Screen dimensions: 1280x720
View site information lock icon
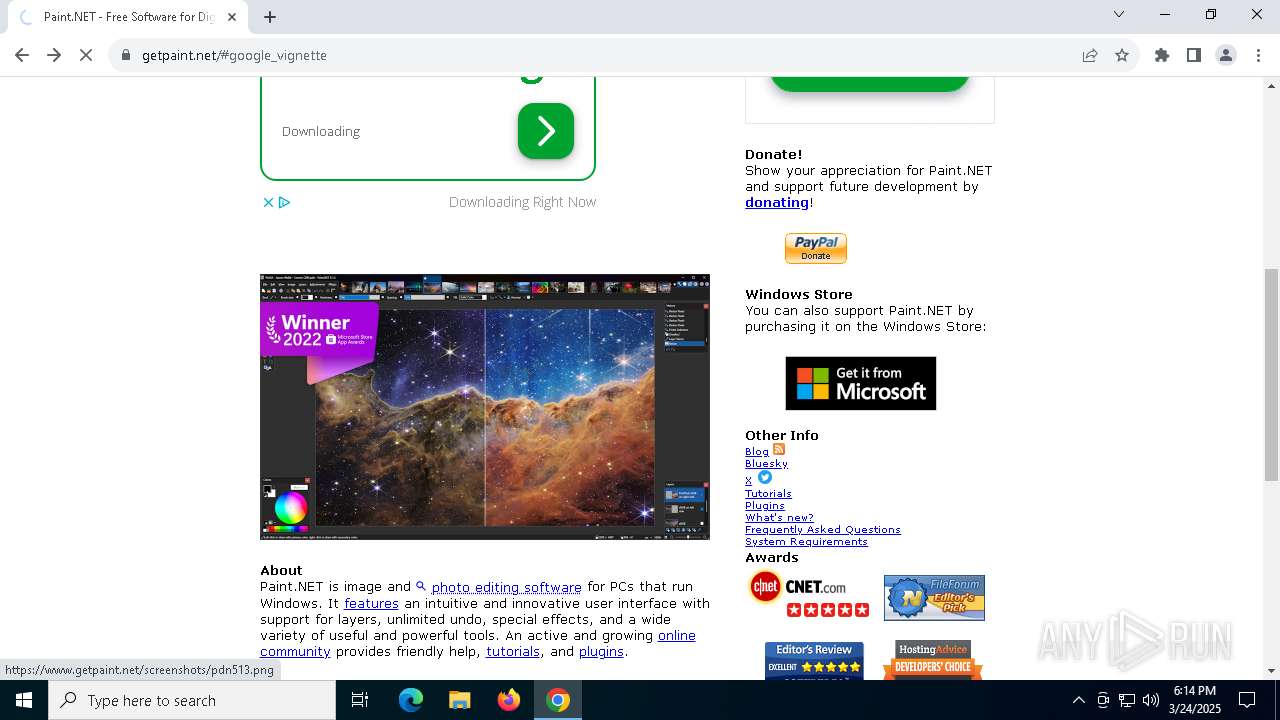(x=126, y=55)
